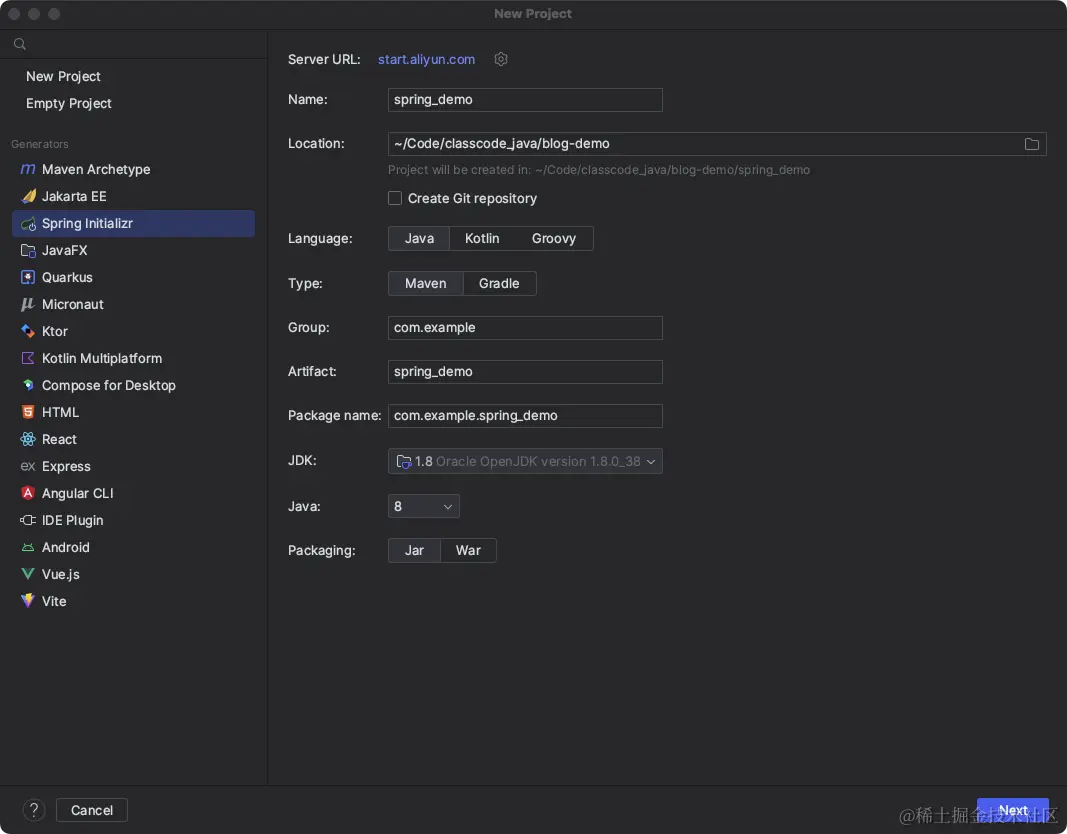
Task: Click the React atom icon
Action: pyautogui.click(x=28, y=439)
